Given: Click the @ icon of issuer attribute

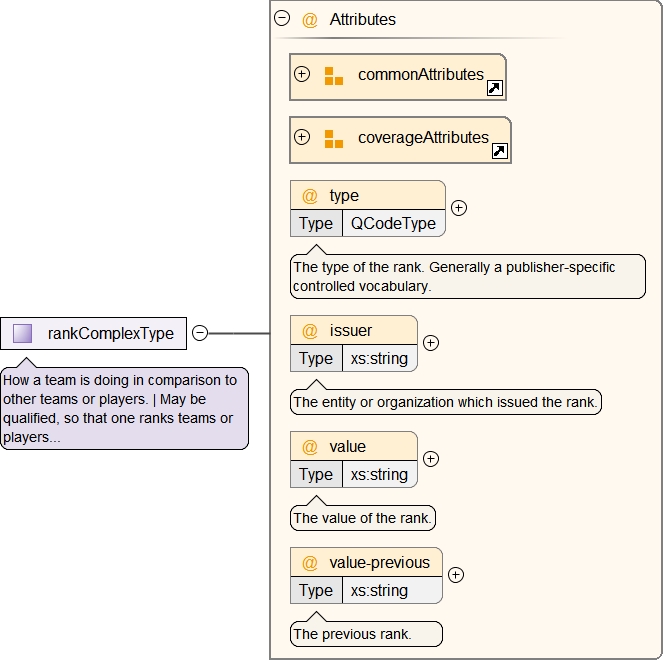Looking at the screenshot, I should [310, 331].
